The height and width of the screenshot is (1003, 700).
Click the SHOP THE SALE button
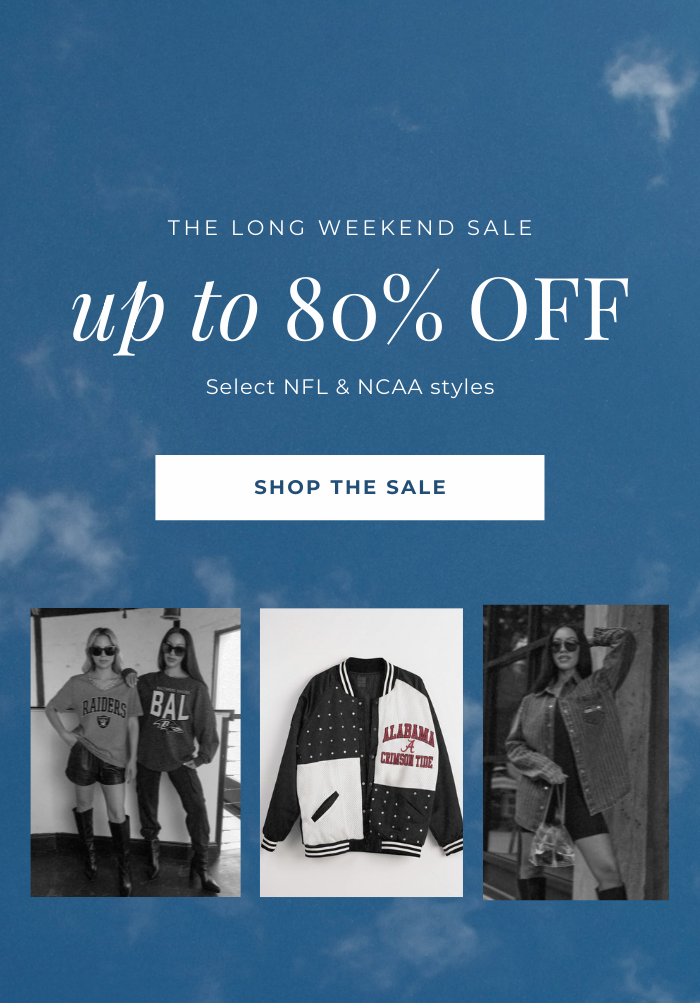349,487
